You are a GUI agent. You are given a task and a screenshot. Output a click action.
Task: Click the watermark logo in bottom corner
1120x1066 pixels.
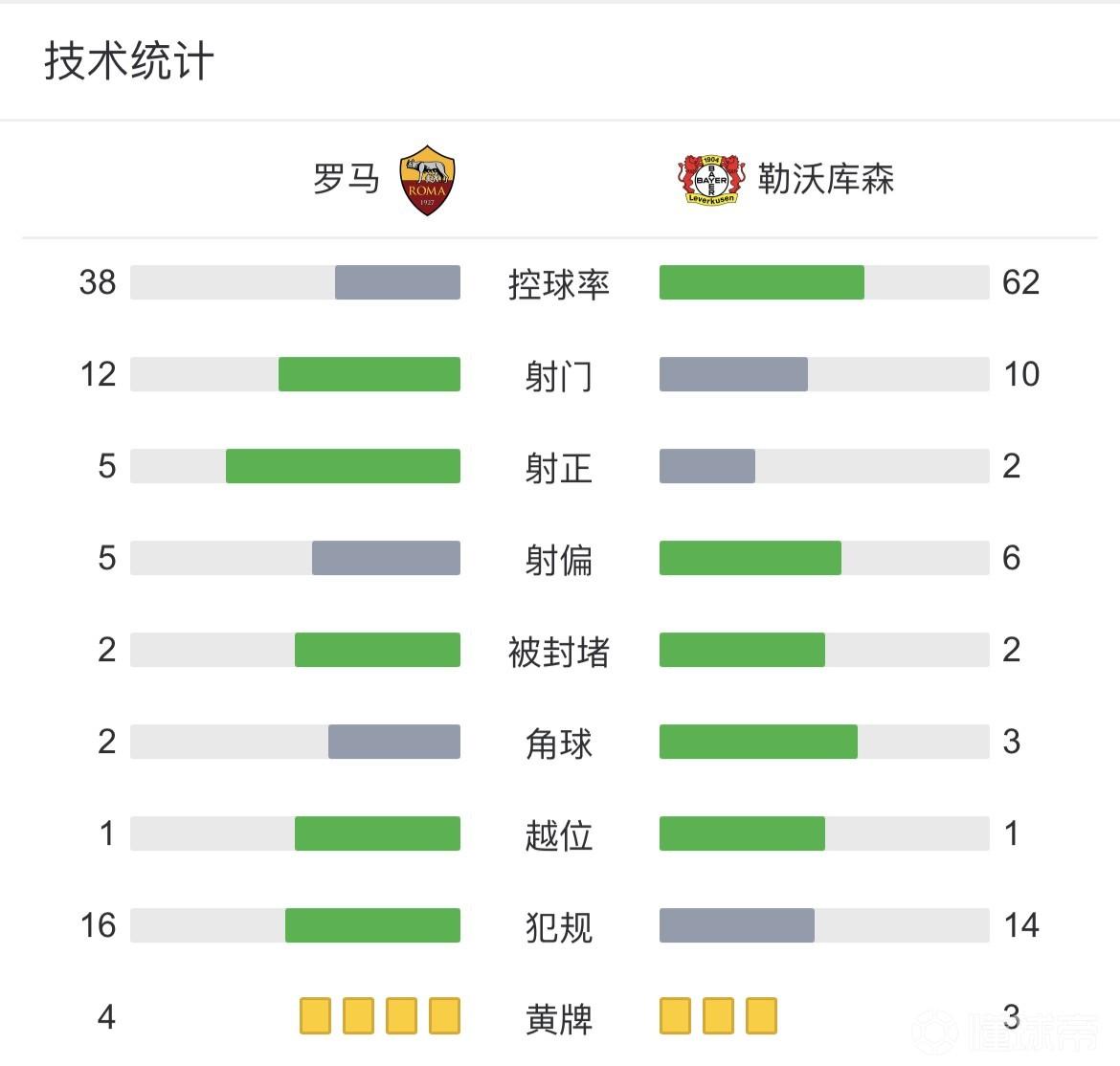[1005, 1032]
